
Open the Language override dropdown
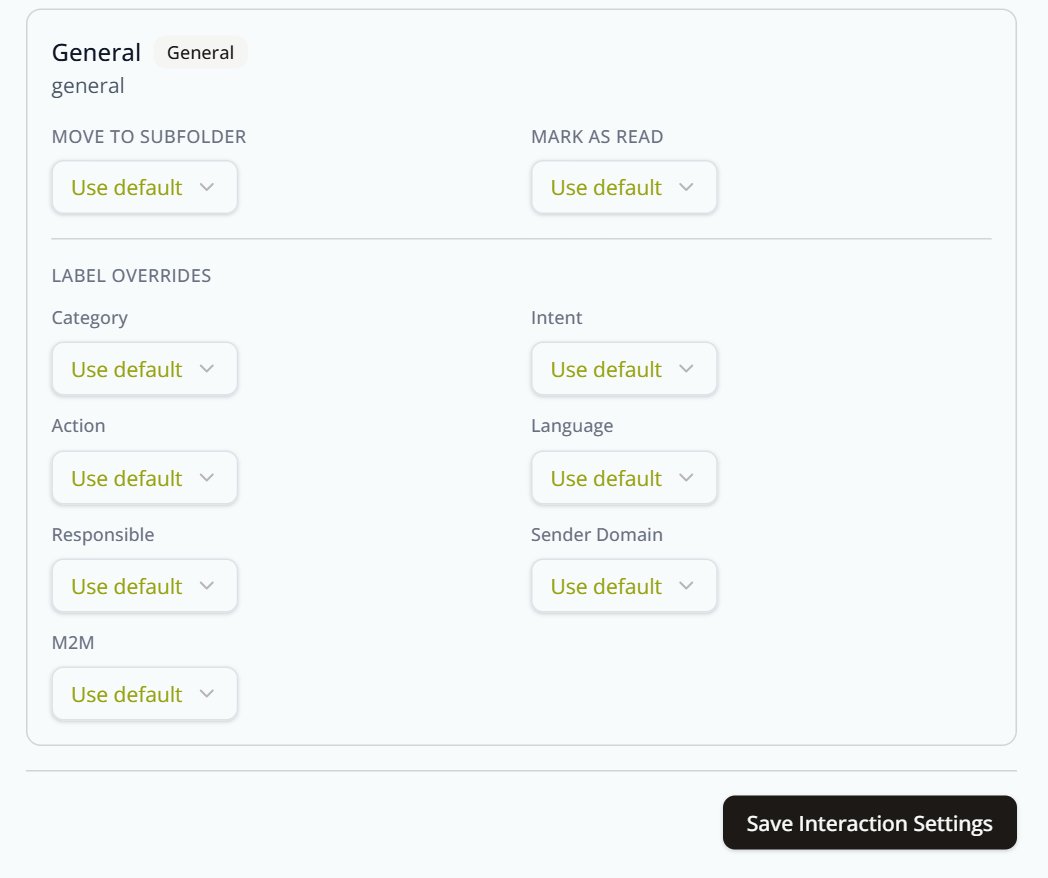(624, 478)
